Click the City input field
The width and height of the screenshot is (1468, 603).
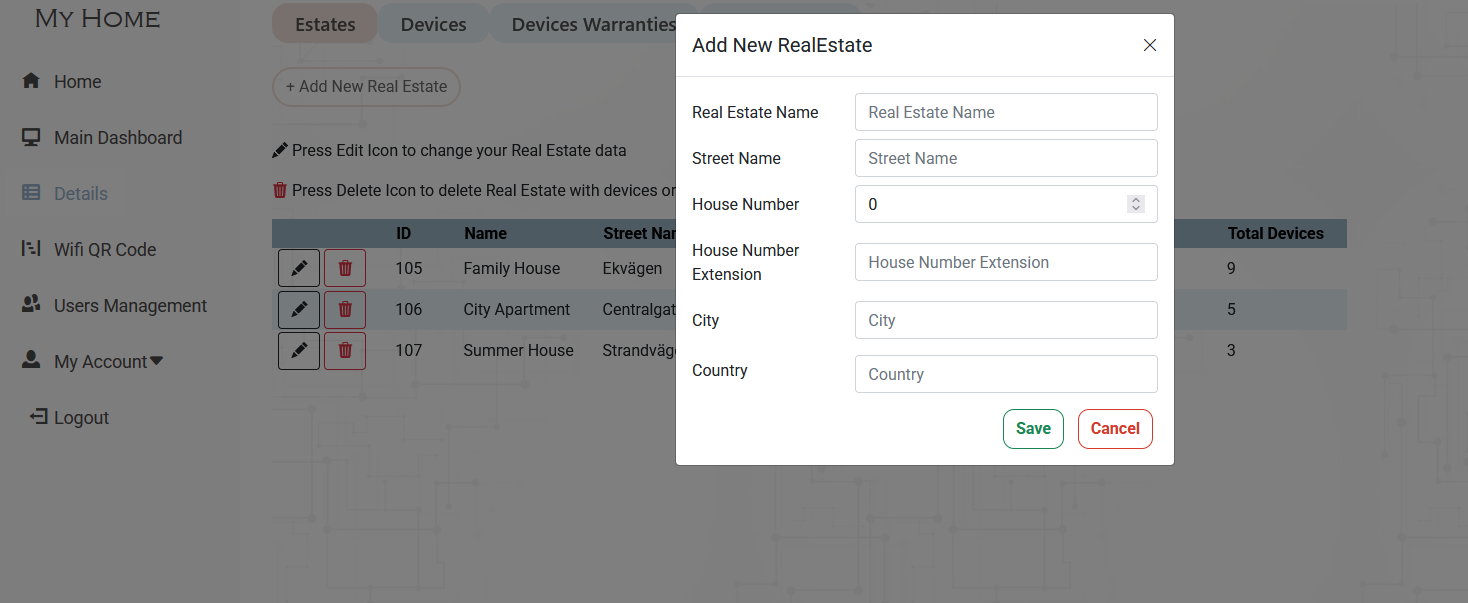[1006, 320]
